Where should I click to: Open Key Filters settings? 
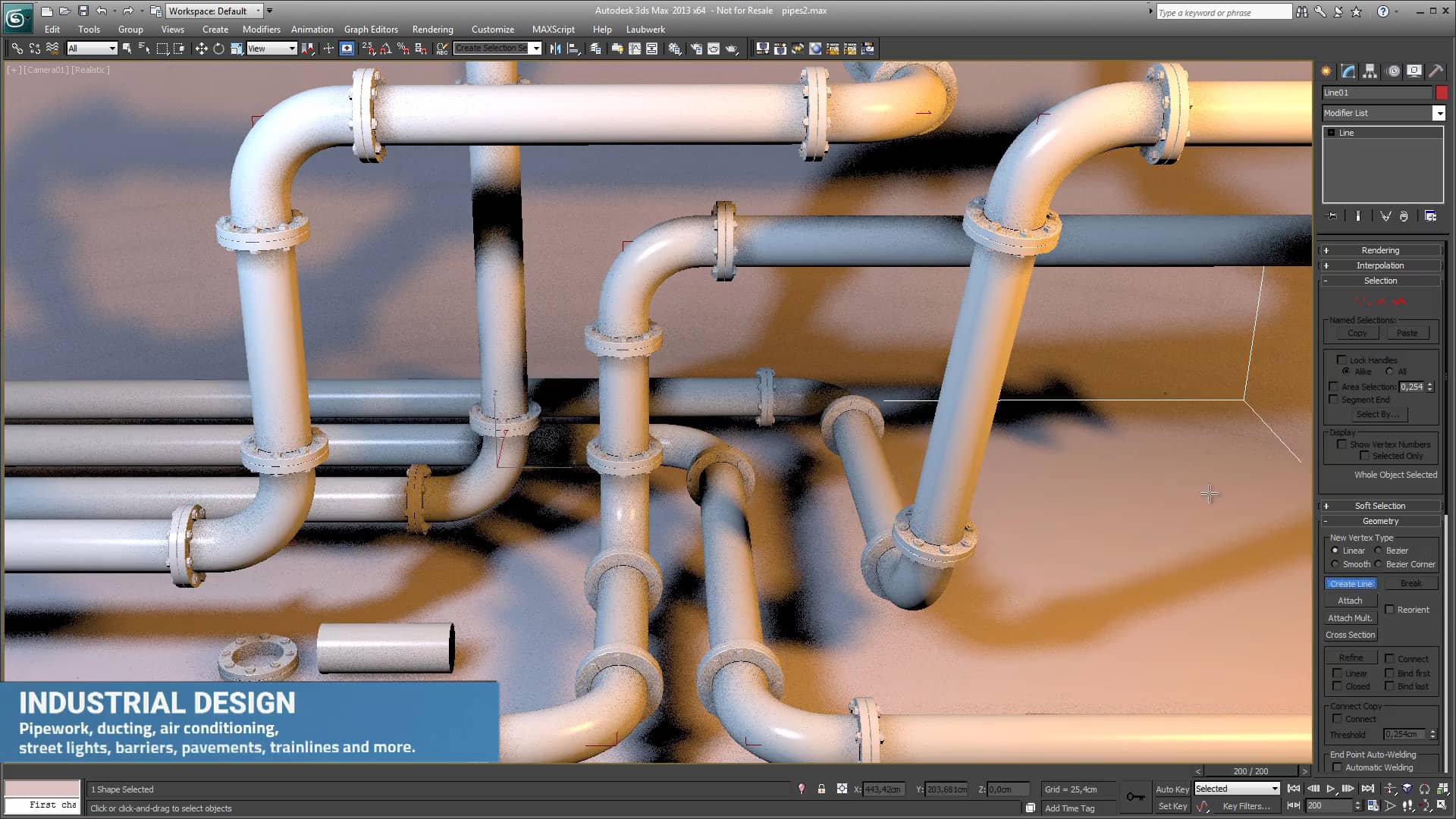pyautogui.click(x=1247, y=806)
